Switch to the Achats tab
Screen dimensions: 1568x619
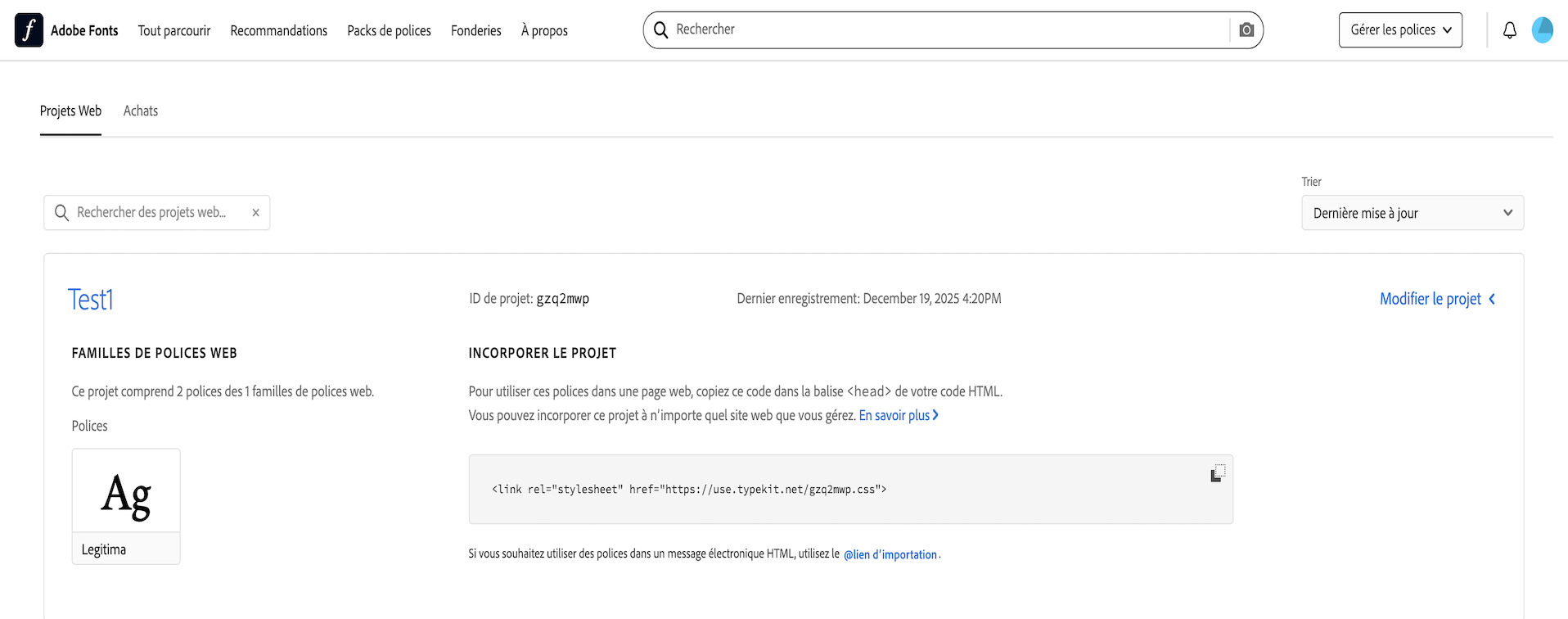coord(141,111)
